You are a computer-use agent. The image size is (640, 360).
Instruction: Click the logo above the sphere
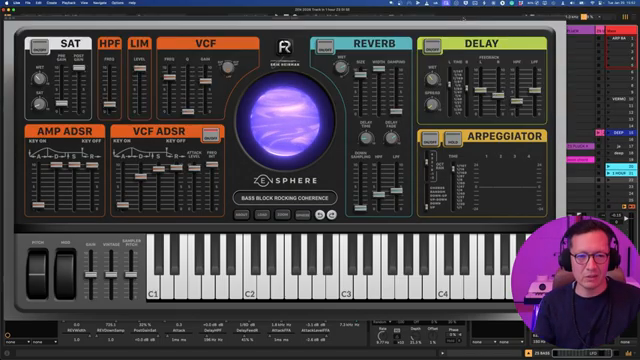[x=284, y=47]
